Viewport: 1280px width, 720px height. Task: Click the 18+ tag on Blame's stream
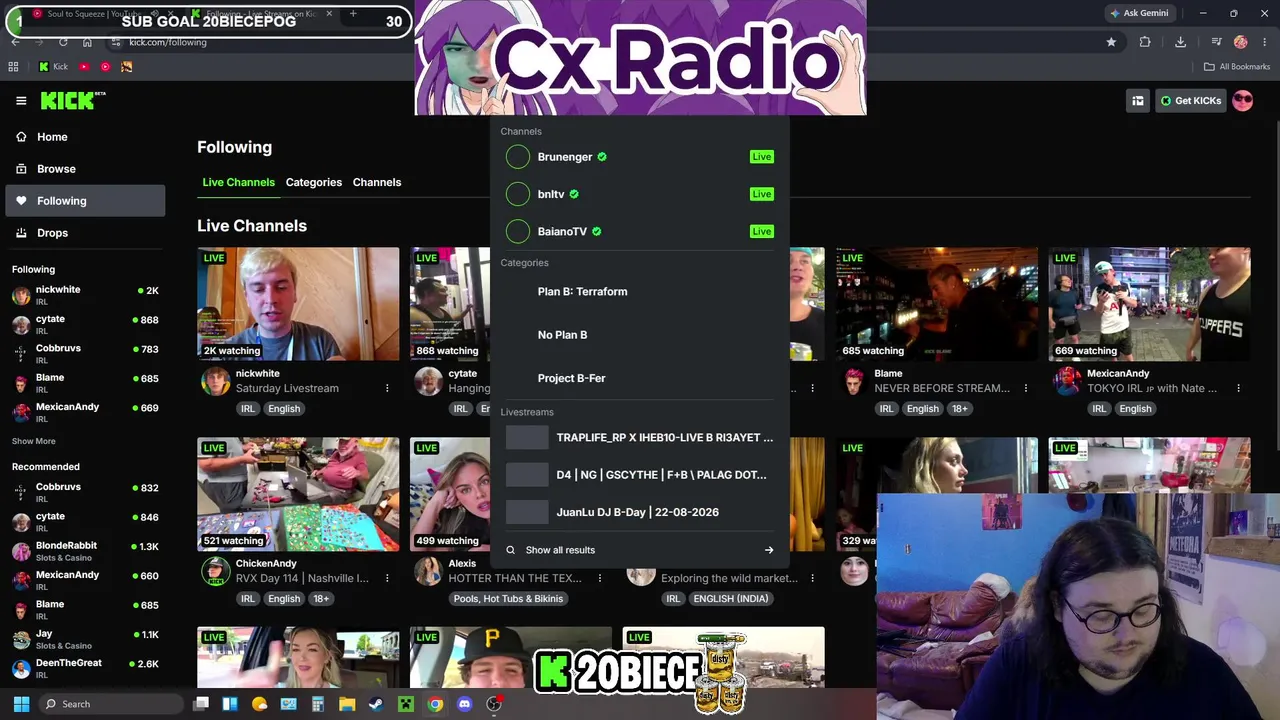tap(959, 408)
